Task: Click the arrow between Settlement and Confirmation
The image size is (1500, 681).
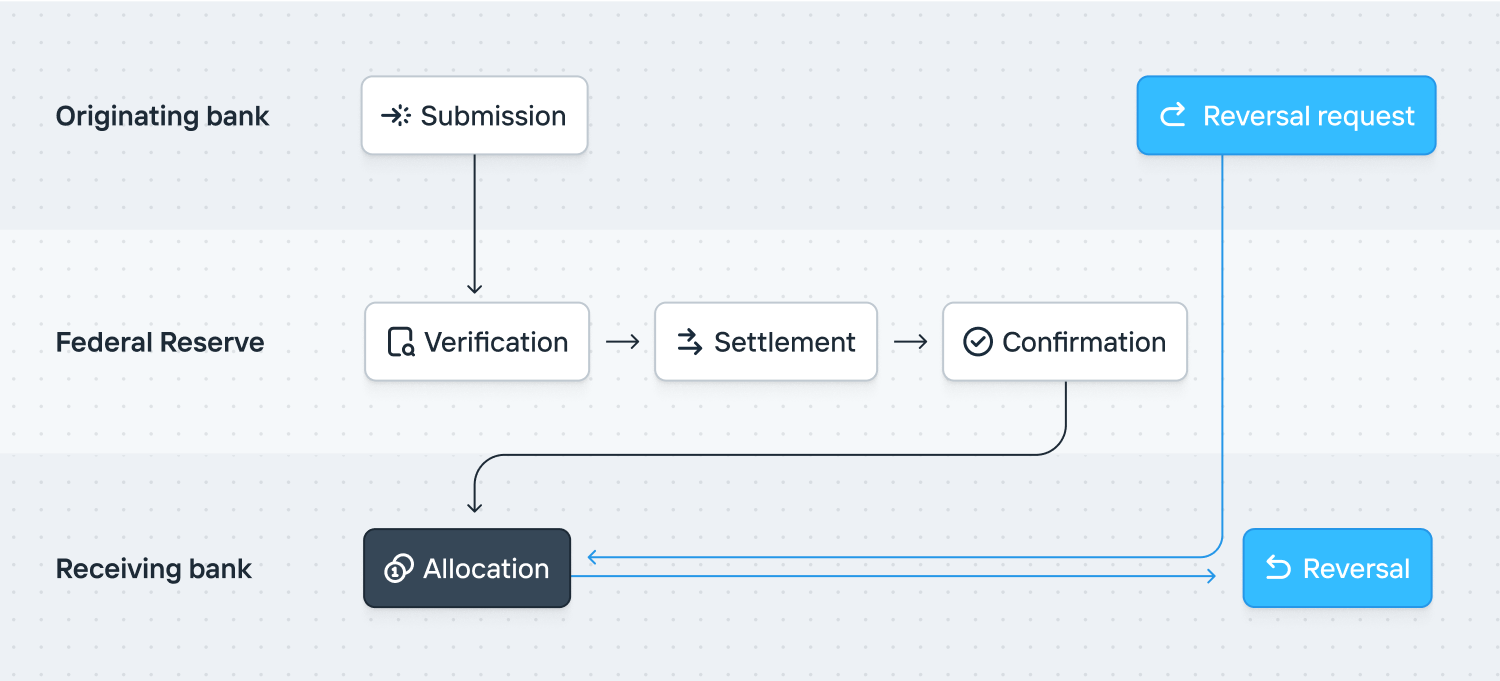Action: click(910, 342)
